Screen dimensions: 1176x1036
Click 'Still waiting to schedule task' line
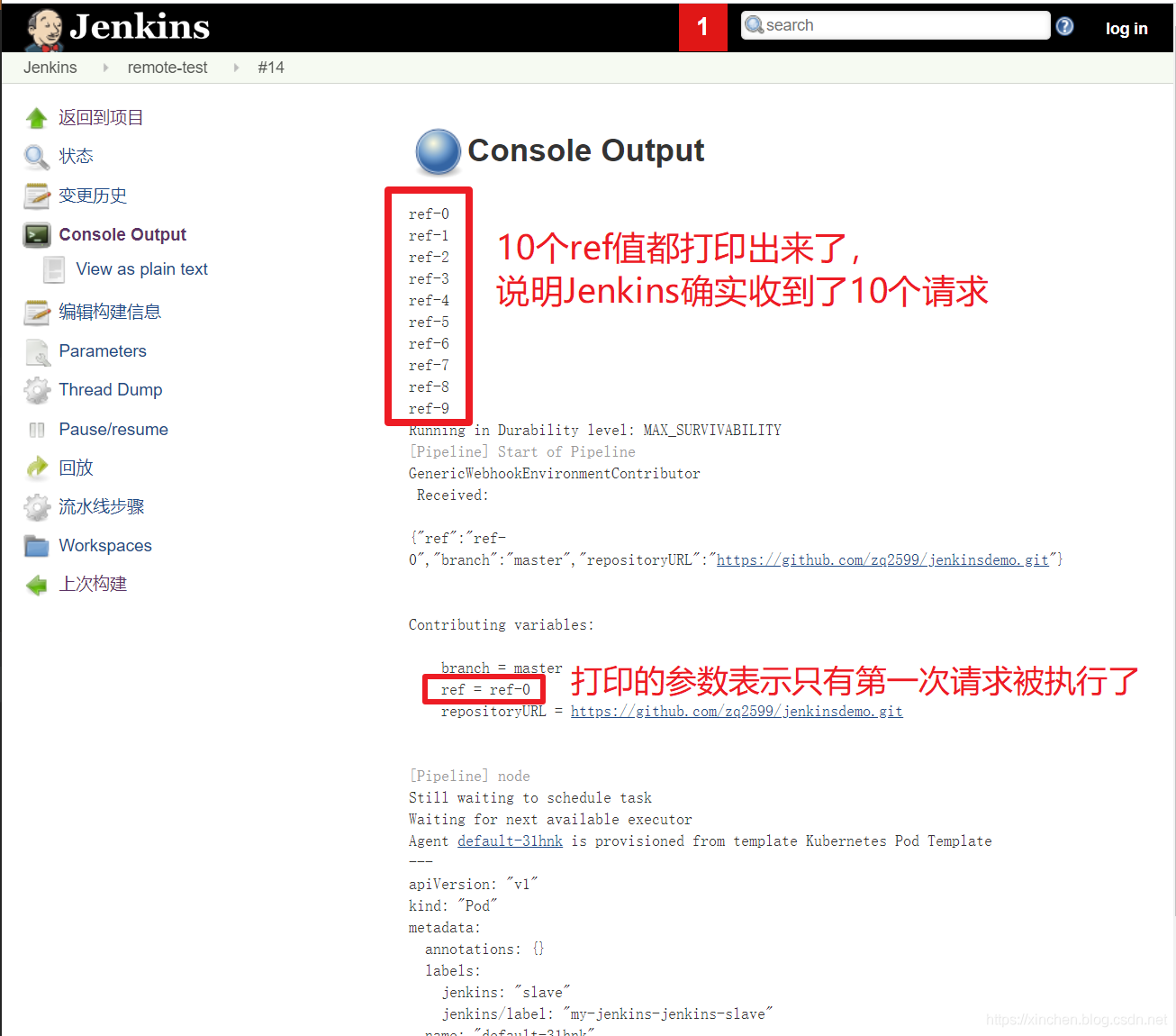(x=530, y=798)
